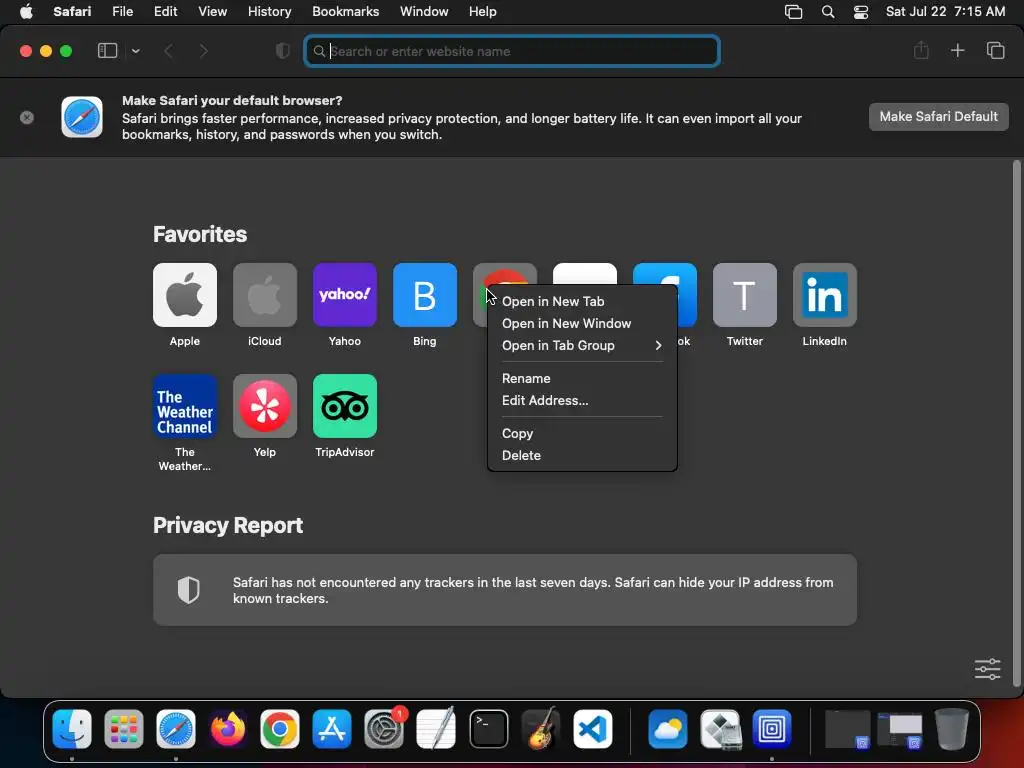Go forward to the next page

[203, 51]
